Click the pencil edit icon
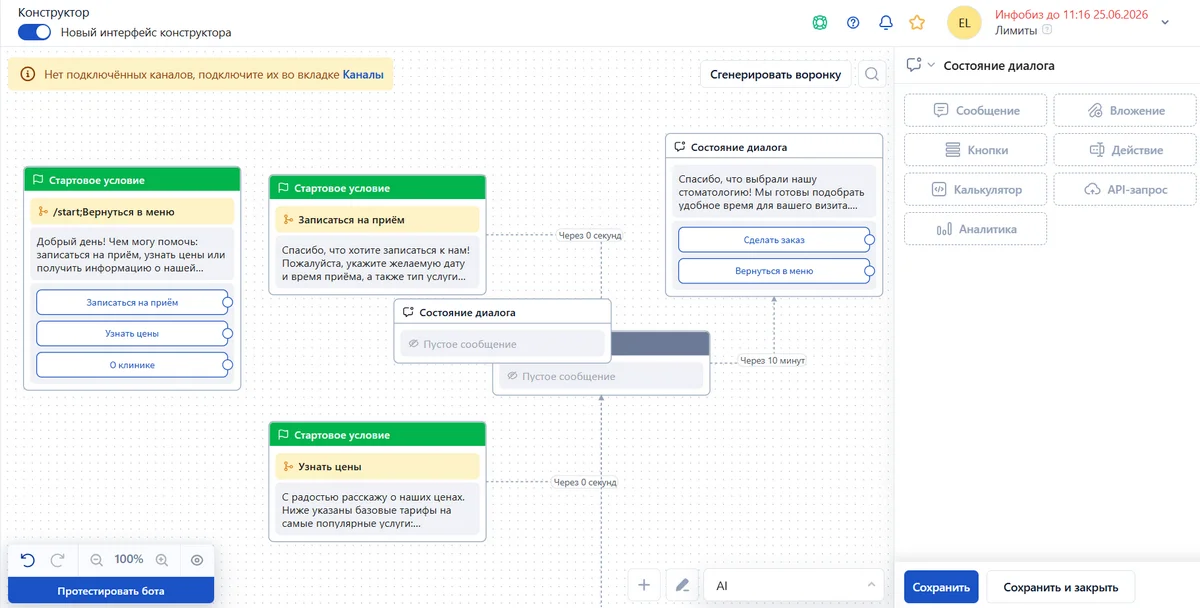This screenshot has width=1200, height=608. click(682, 585)
